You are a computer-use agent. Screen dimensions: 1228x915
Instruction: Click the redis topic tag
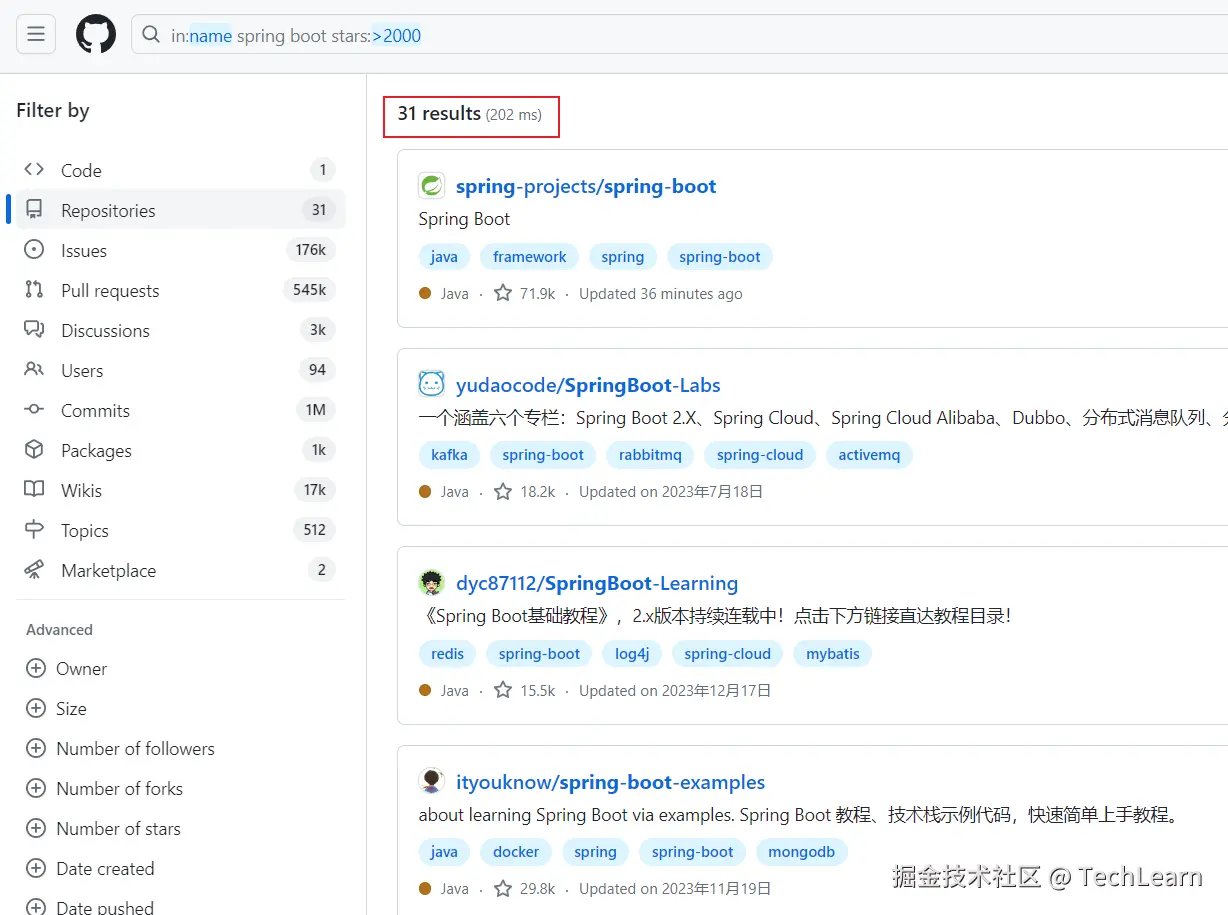coord(447,654)
